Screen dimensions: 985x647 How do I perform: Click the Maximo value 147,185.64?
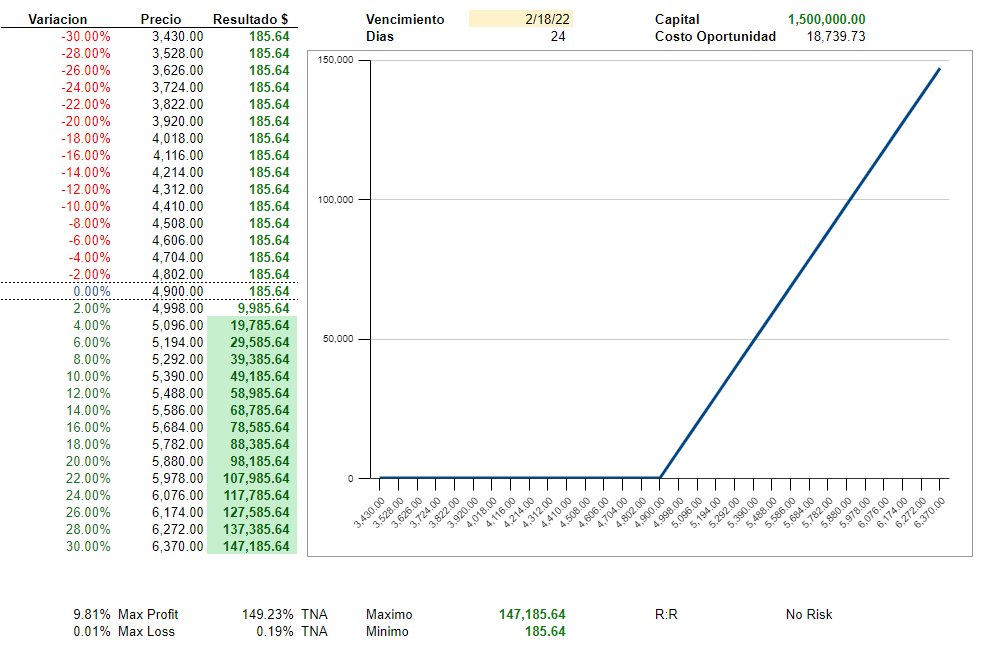click(532, 614)
